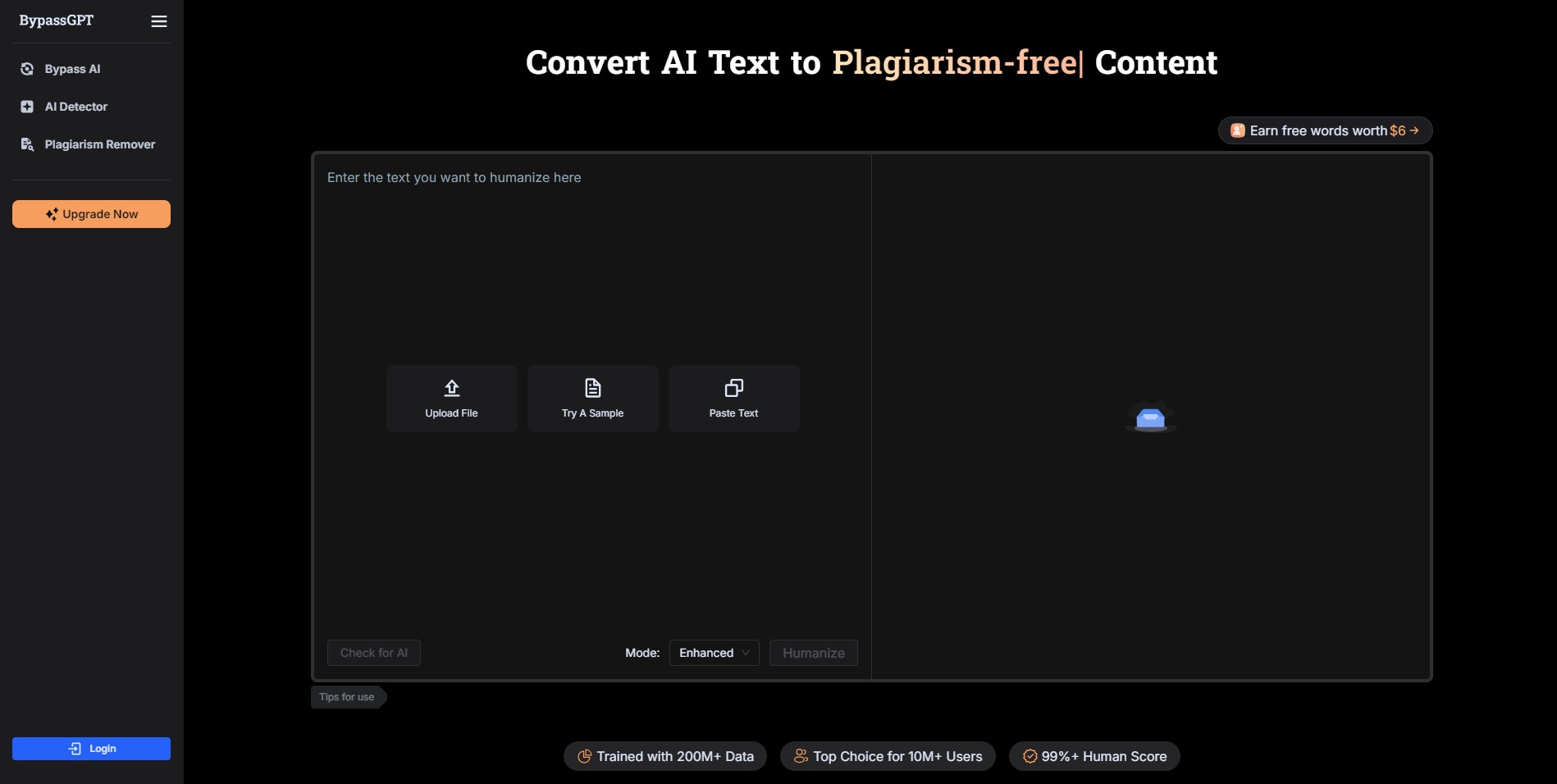The width and height of the screenshot is (1557, 784).
Task: Click the Upload File button
Action: click(x=452, y=399)
